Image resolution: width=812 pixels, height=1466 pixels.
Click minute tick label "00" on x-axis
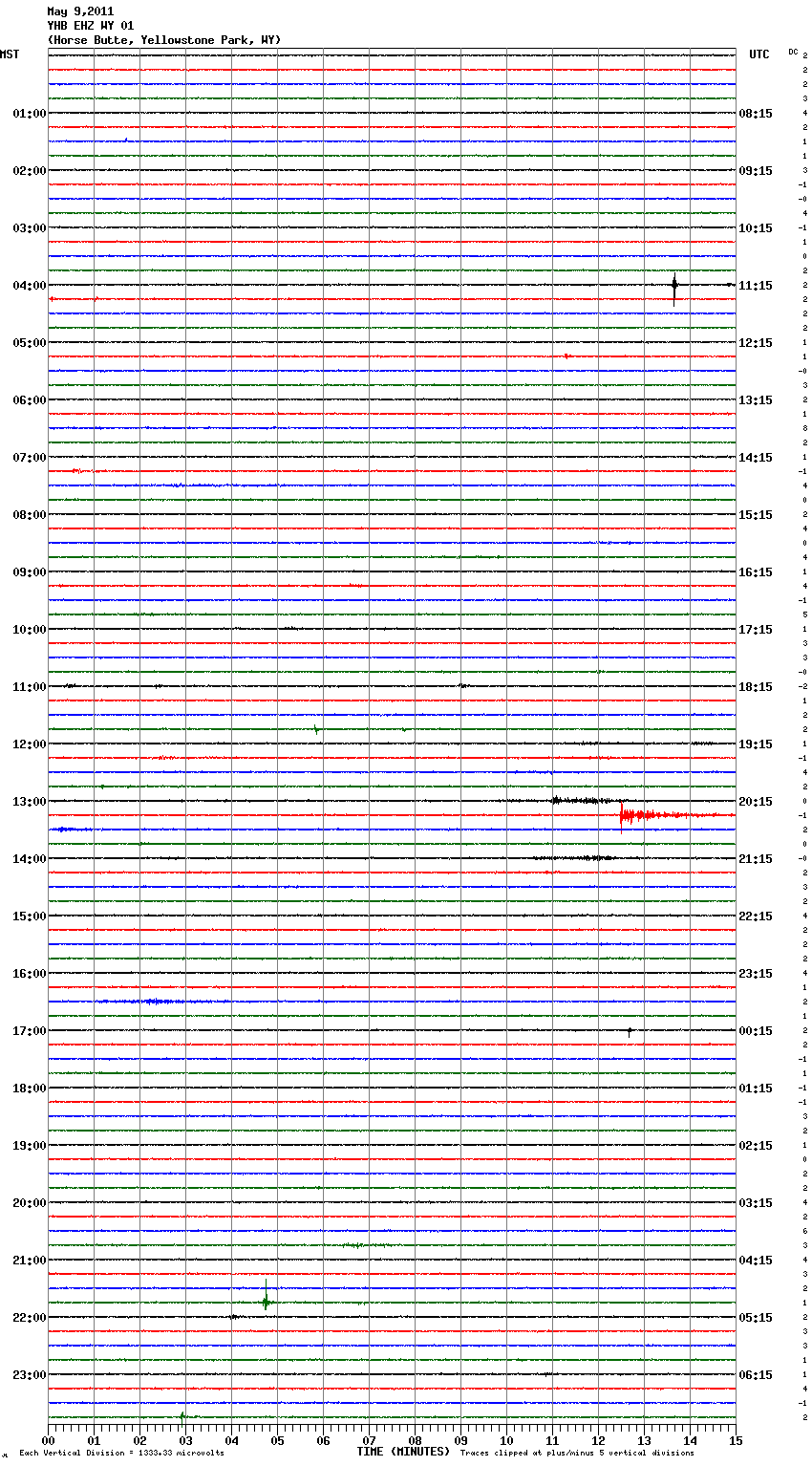pyautogui.click(x=49, y=1440)
